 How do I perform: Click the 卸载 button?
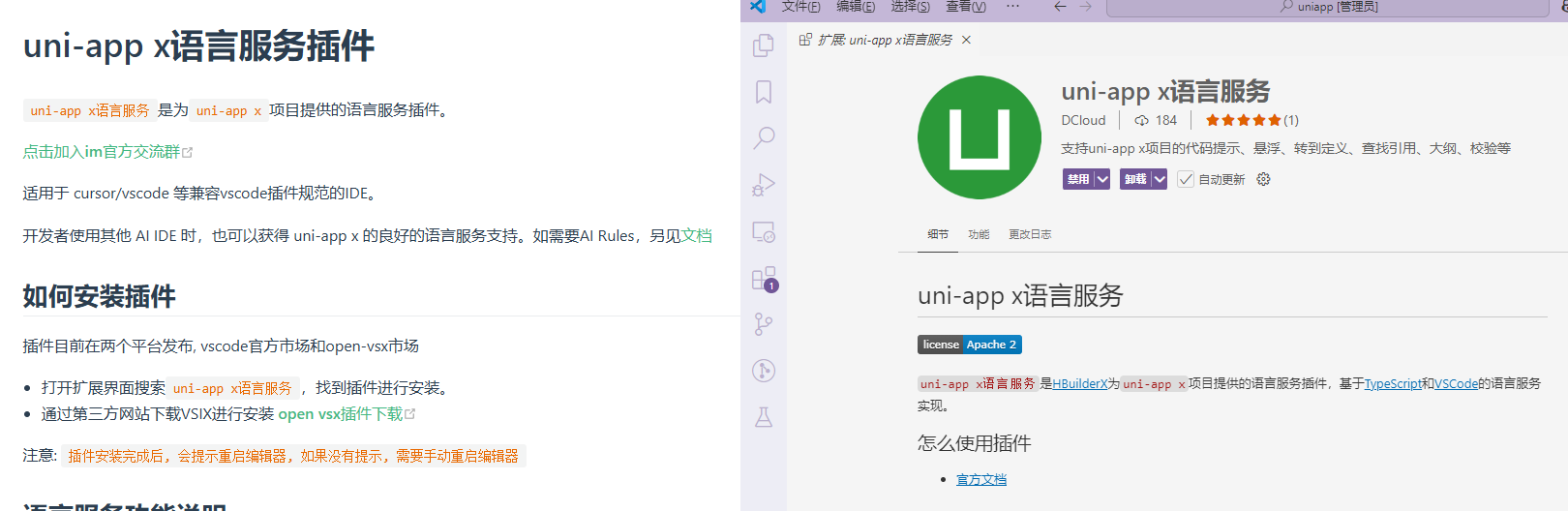coord(1135,179)
